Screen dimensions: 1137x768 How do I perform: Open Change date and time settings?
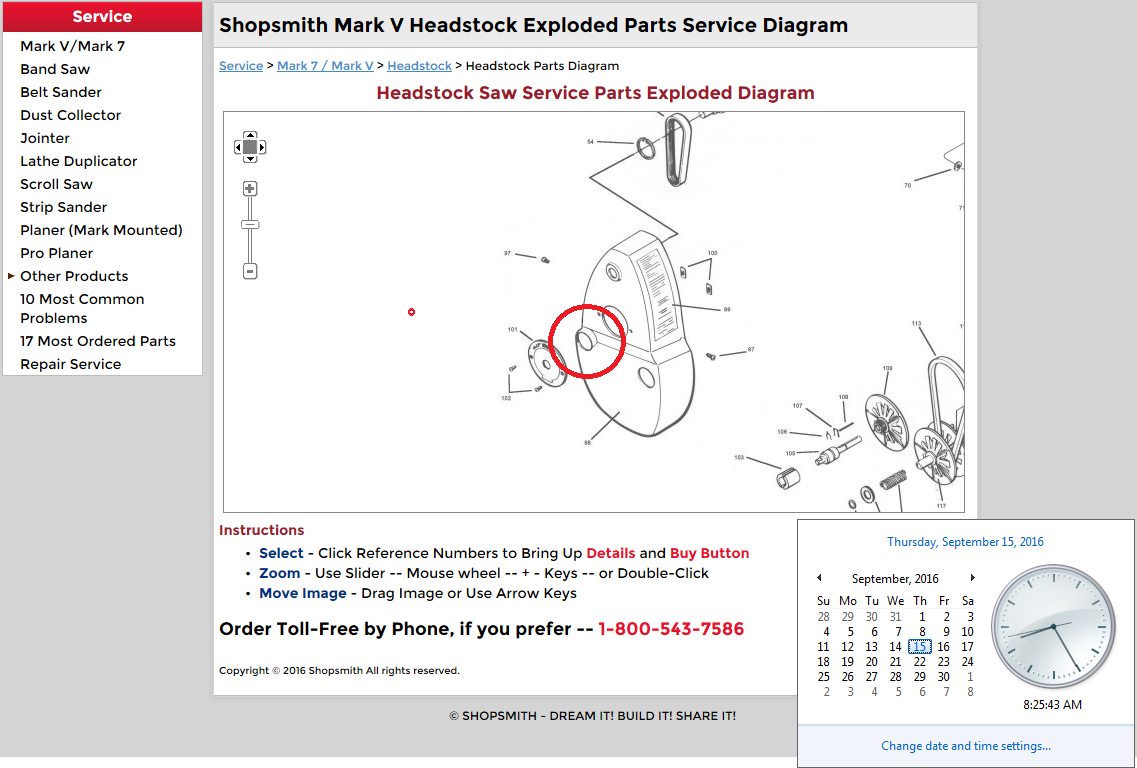click(966, 746)
